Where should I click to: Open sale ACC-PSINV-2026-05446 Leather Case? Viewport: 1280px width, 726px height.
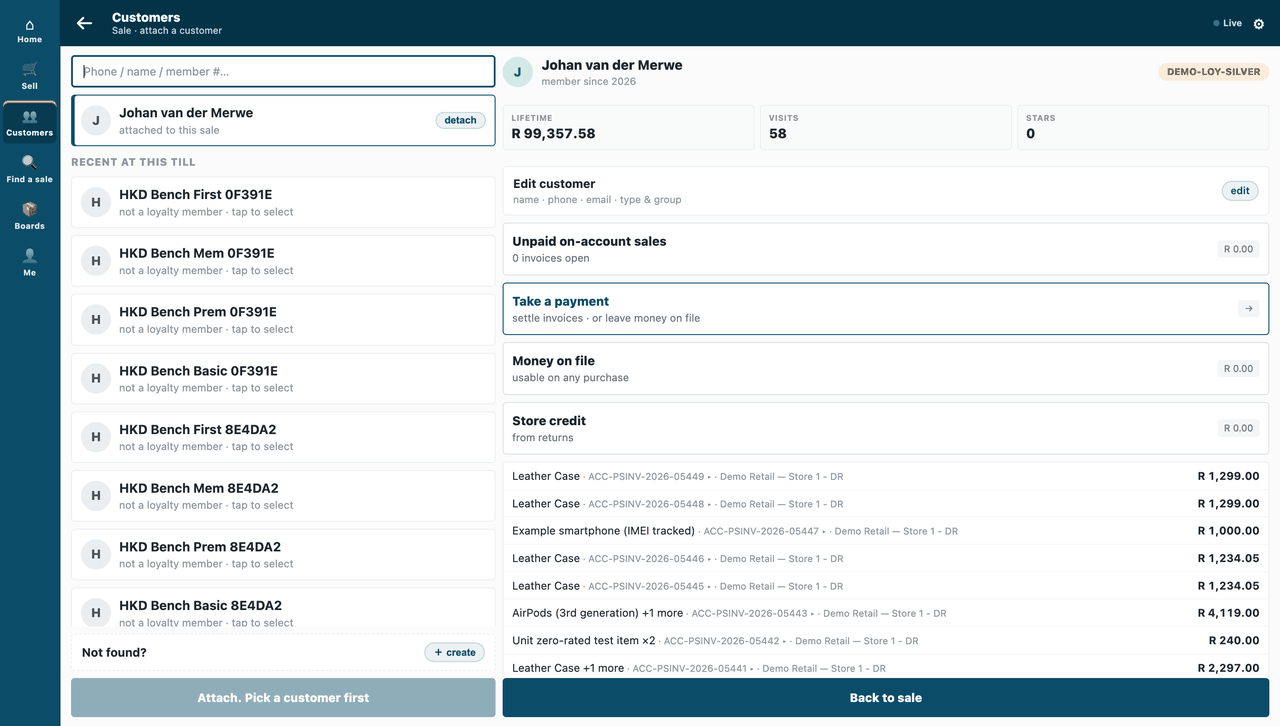pos(886,559)
